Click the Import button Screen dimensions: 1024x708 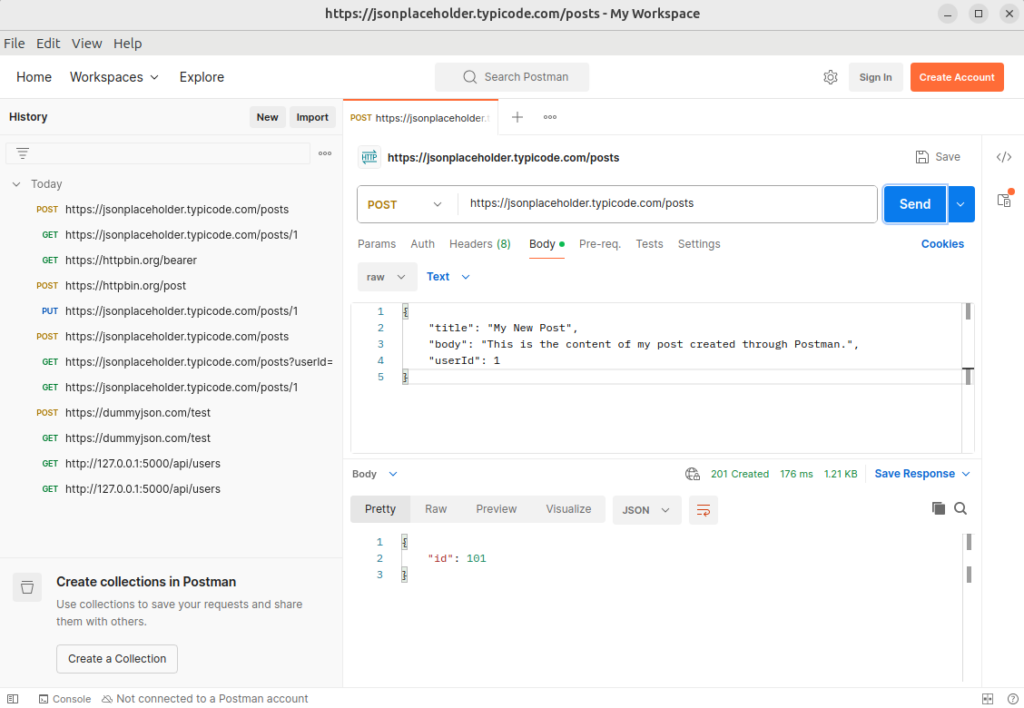tap(312, 117)
